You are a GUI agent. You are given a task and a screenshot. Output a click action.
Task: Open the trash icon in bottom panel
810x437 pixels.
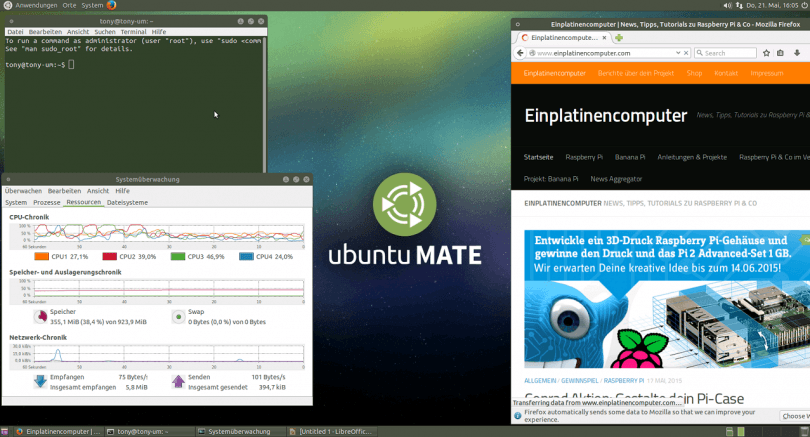(x=804, y=432)
